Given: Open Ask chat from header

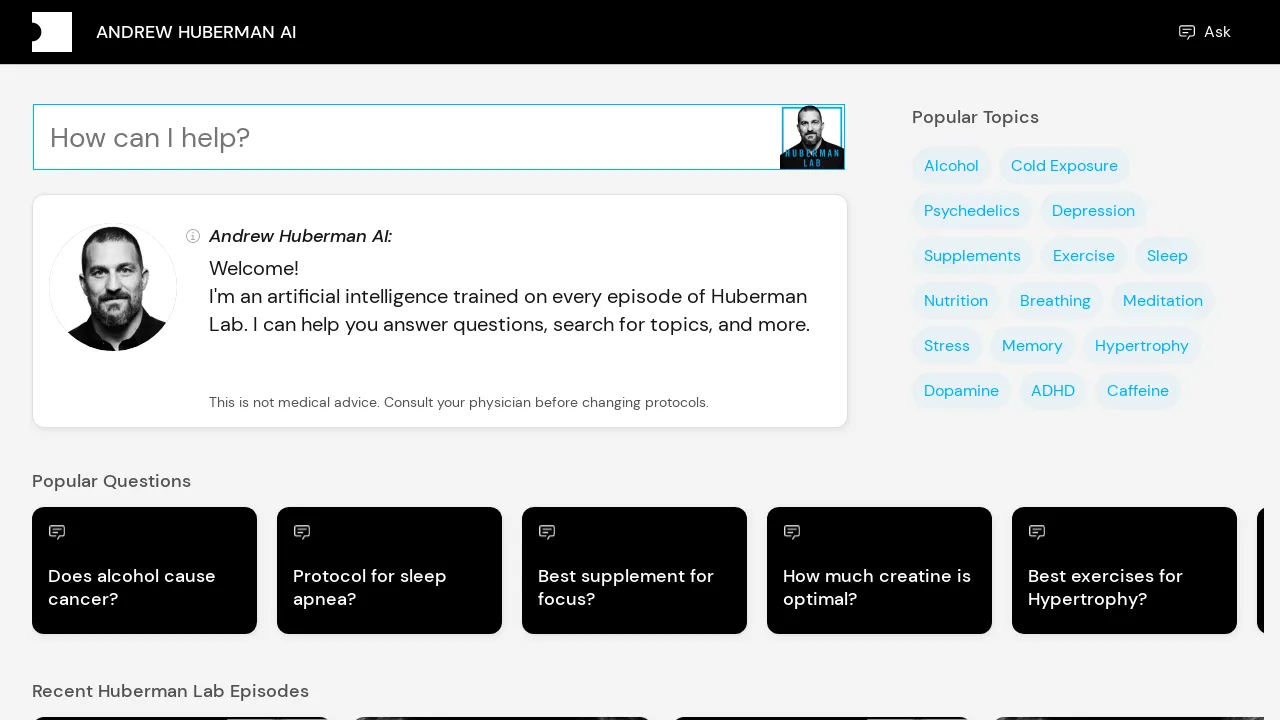Looking at the screenshot, I should point(1204,32).
